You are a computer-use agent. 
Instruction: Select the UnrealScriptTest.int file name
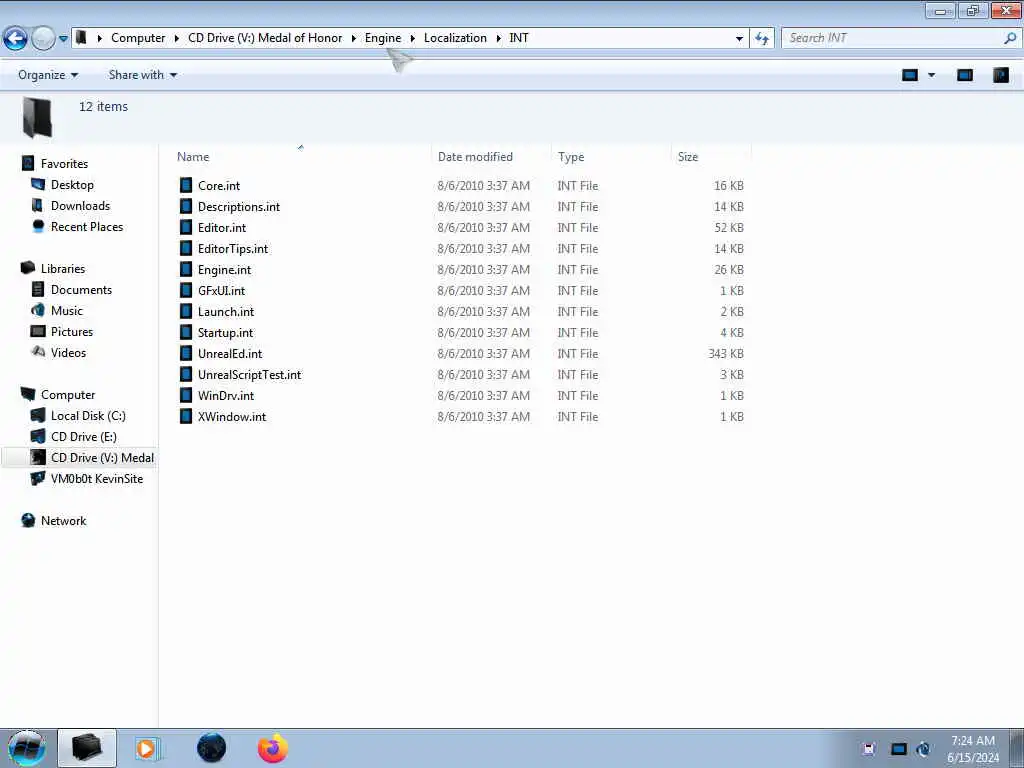click(x=249, y=374)
